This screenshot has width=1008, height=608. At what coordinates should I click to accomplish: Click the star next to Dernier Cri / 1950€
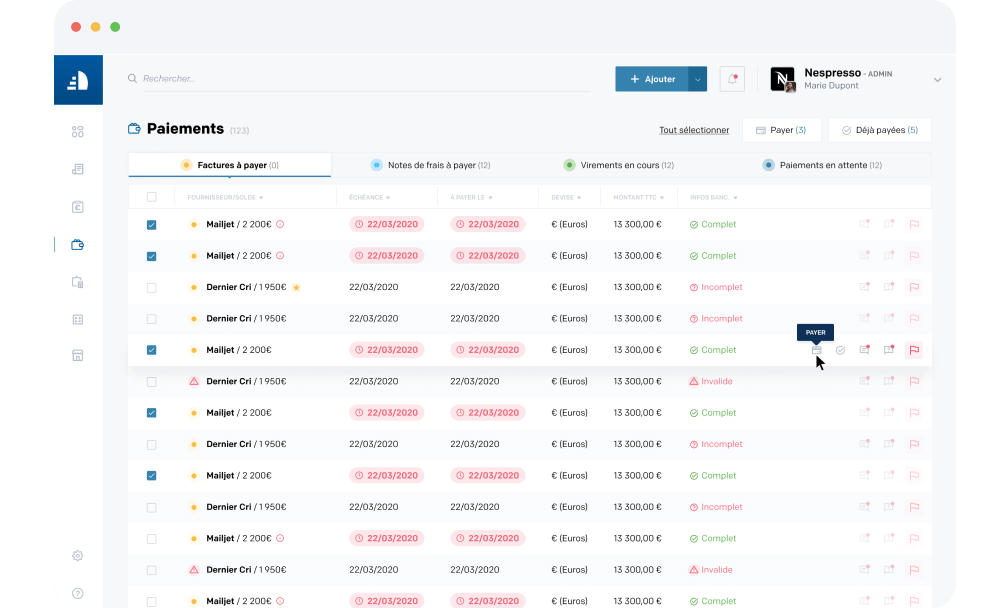[x=296, y=287]
